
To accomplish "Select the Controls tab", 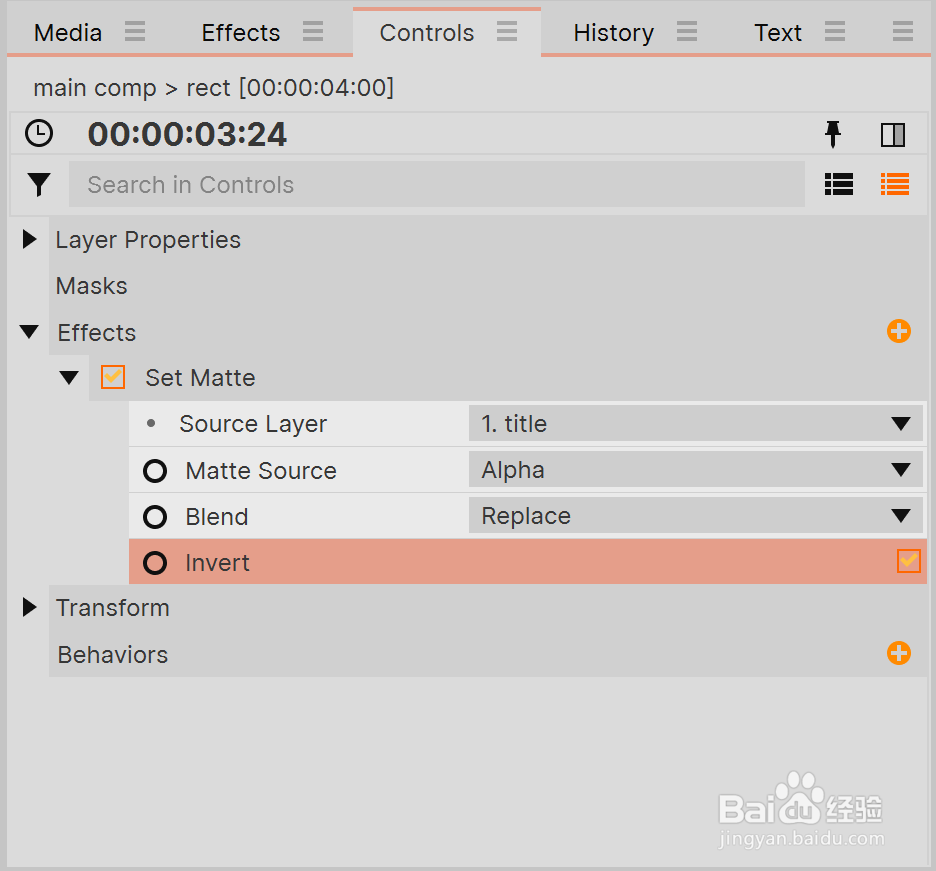I will pyautogui.click(x=427, y=33).
